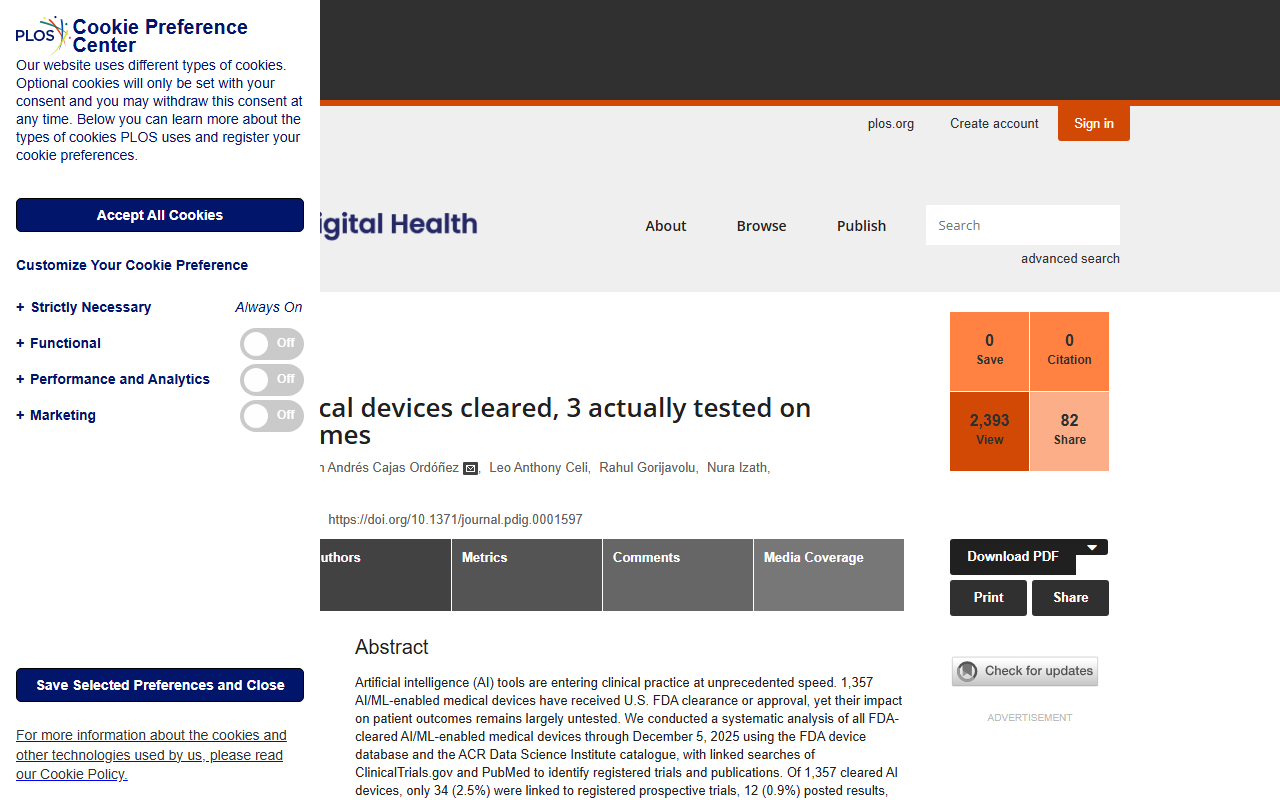Open advanced search link
Screen dimensions: 1280x800
[x=1070, y=258]
